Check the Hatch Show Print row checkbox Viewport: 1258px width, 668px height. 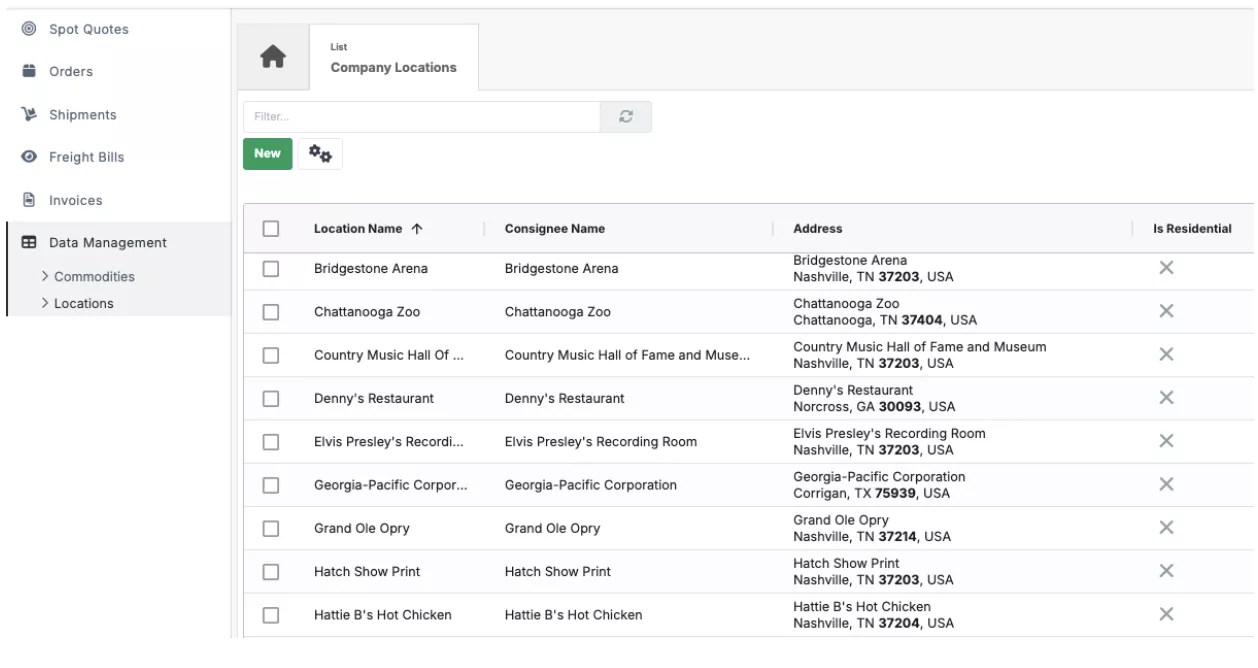click(270, 572)
